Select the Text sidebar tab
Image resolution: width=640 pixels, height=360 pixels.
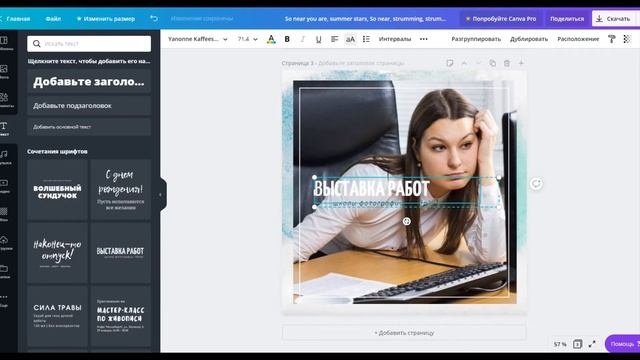pyautogui.click(x=4, y=129)
